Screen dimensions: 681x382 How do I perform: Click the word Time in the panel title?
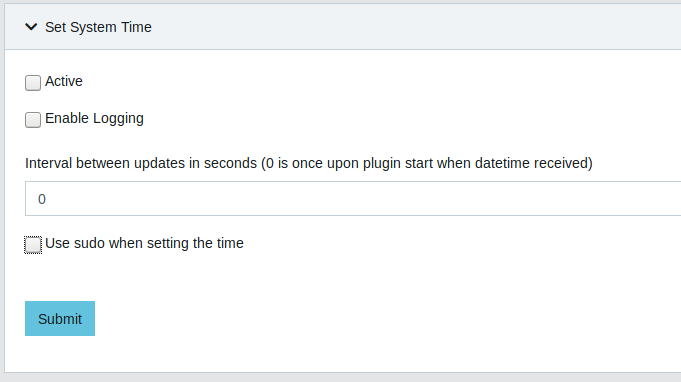136,27
